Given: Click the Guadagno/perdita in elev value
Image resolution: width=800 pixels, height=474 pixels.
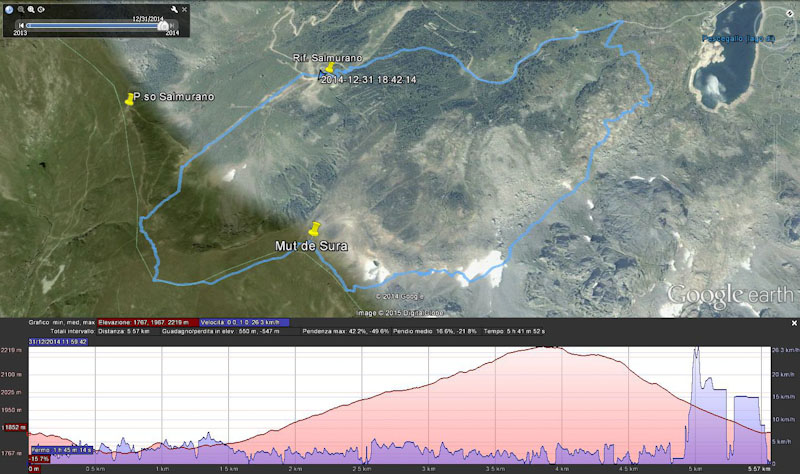Looking at the screenshot, I should pyautogui.click(x=220, y=331).
